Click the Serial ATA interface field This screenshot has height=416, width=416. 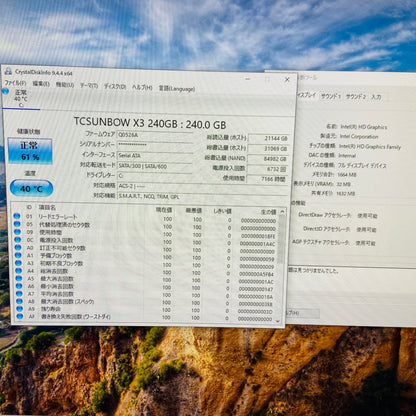coord(155,155)
